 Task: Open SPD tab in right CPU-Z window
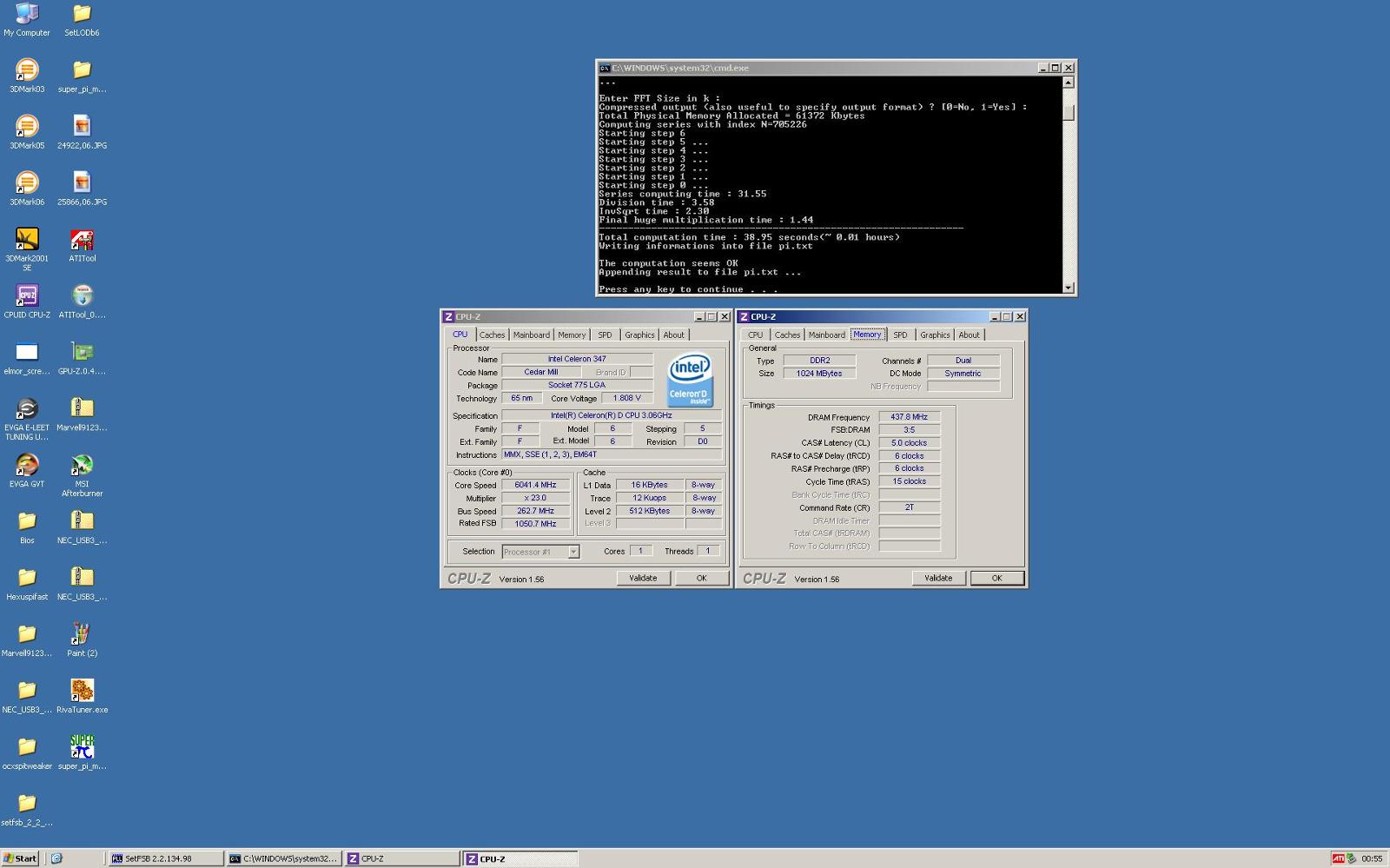[900, 335]
